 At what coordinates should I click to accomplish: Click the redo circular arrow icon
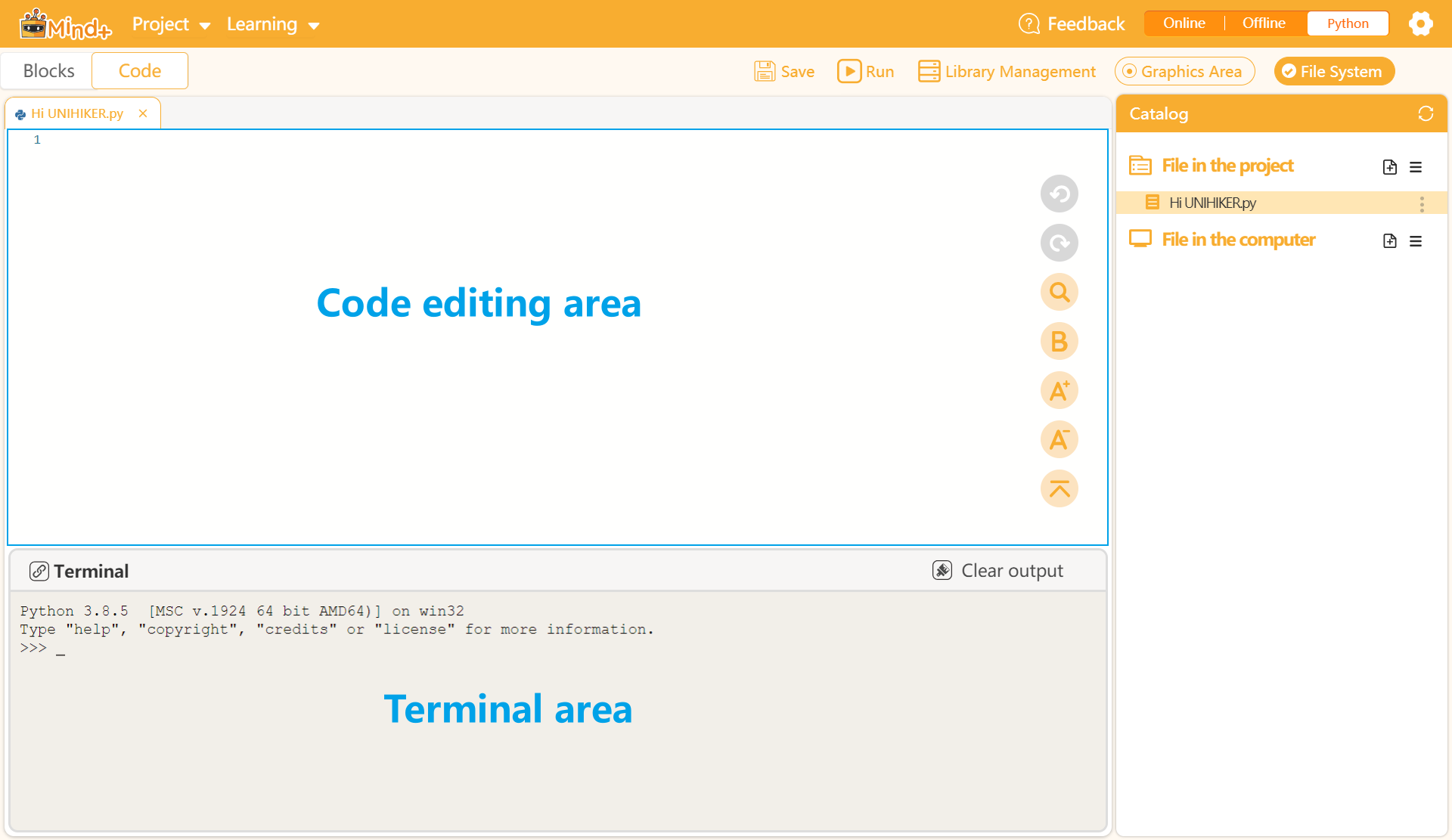tap(1059, 243)
